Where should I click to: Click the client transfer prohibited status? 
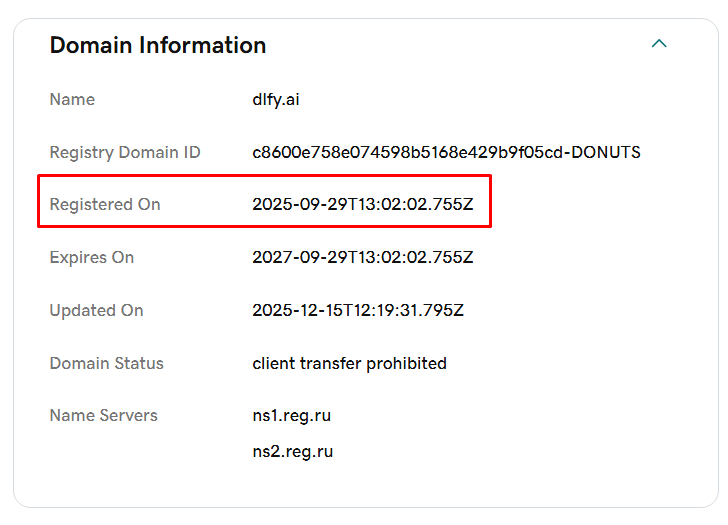349,363
